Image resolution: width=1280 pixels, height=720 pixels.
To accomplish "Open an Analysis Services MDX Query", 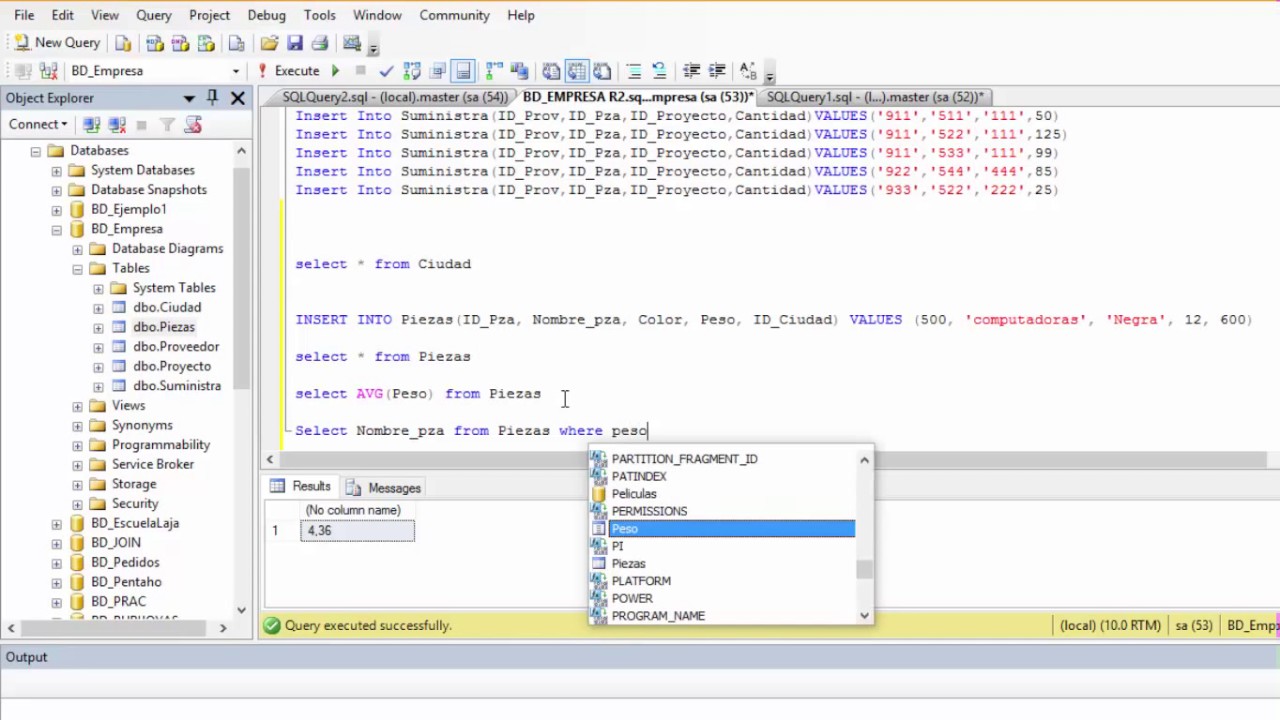I will (x=155, y=43).
